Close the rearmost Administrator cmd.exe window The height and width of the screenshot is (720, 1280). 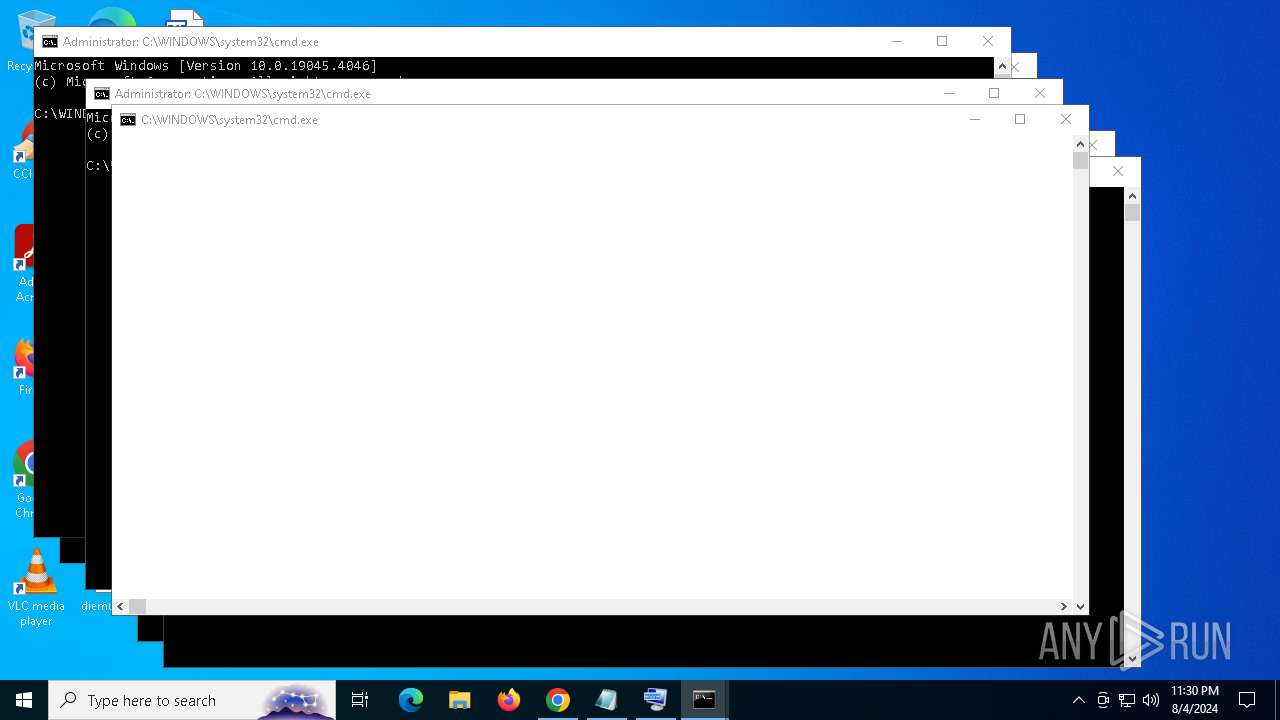[988, 41]
